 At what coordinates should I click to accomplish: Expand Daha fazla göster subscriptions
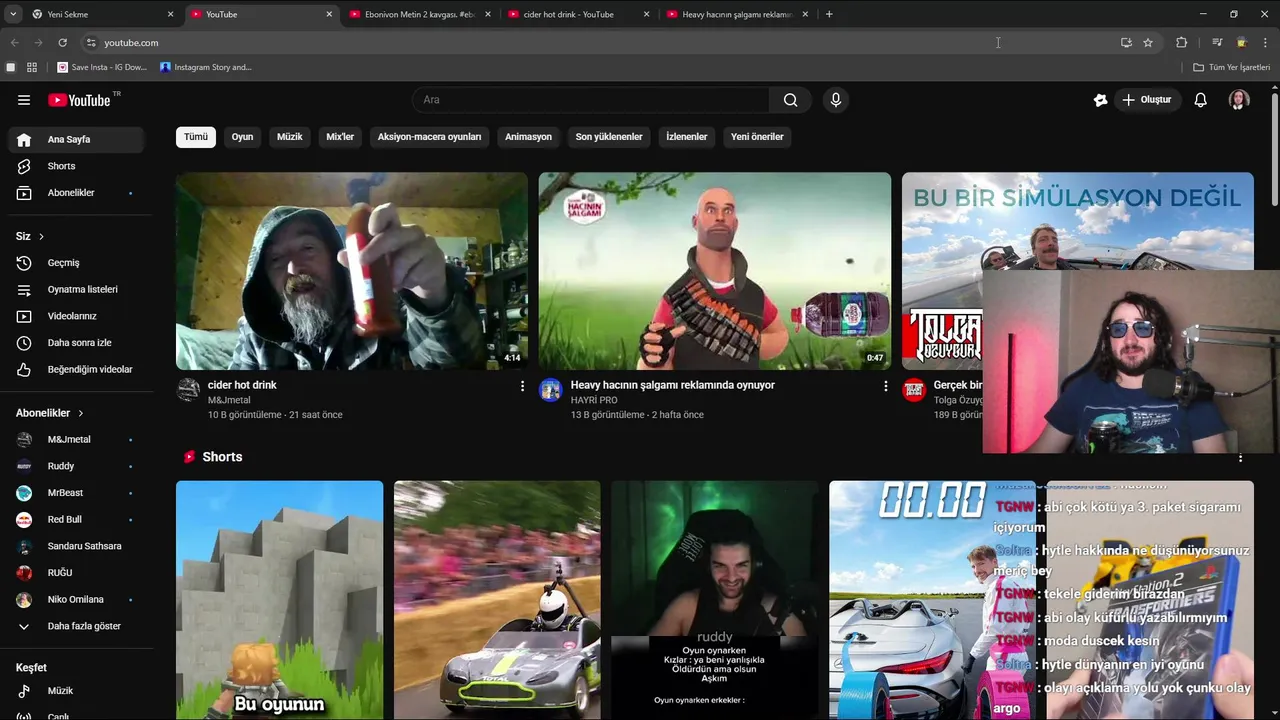tap(76, 626)
